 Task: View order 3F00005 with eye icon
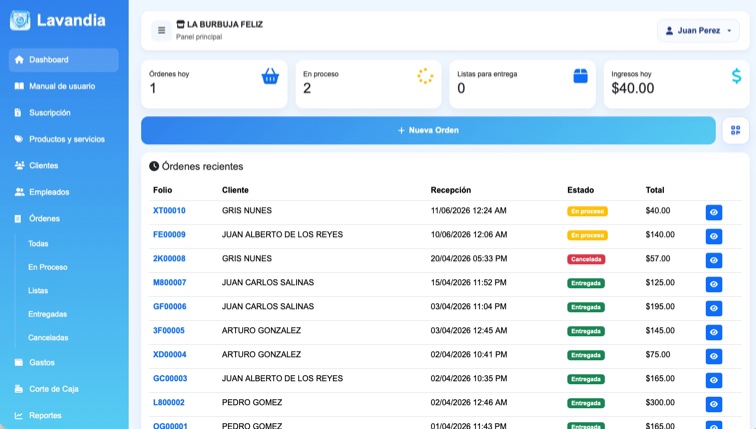pos(714,332)
